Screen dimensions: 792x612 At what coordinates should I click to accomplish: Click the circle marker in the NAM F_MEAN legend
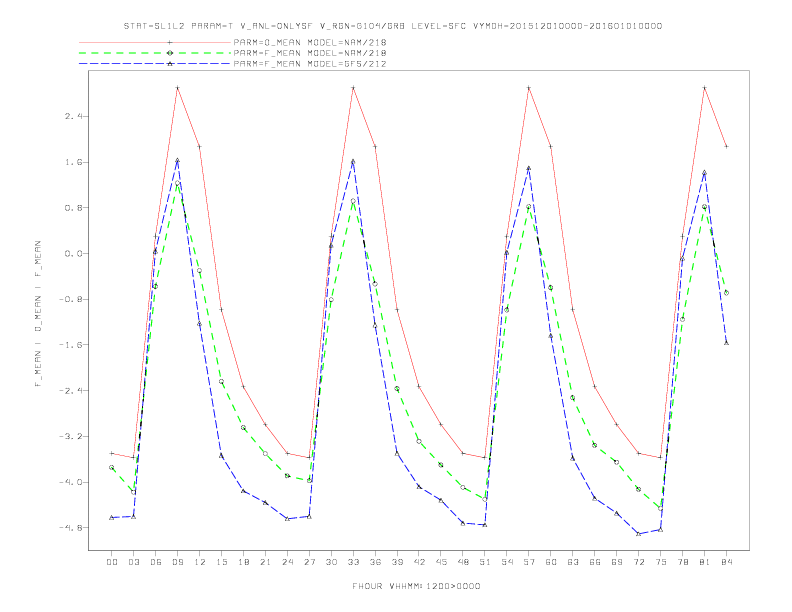170,53
